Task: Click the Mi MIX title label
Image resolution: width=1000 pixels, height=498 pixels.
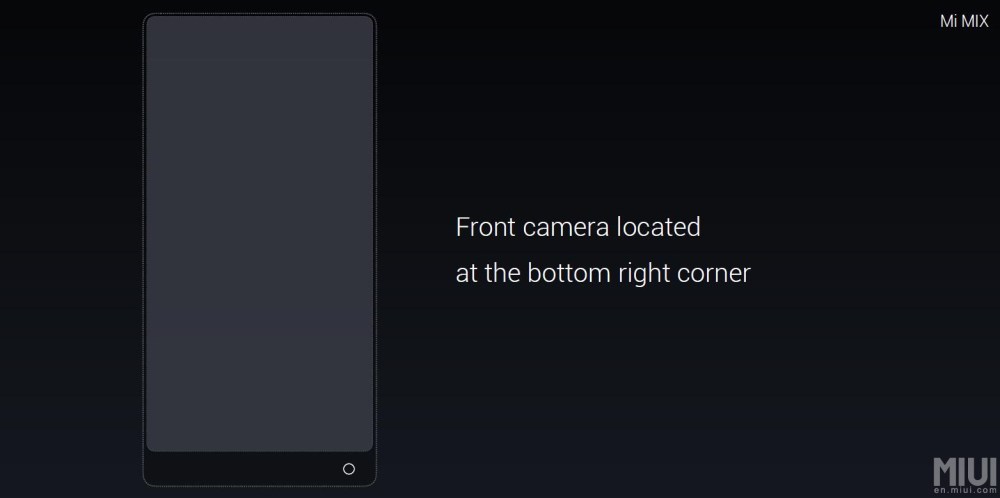Action: click(964, 21)
